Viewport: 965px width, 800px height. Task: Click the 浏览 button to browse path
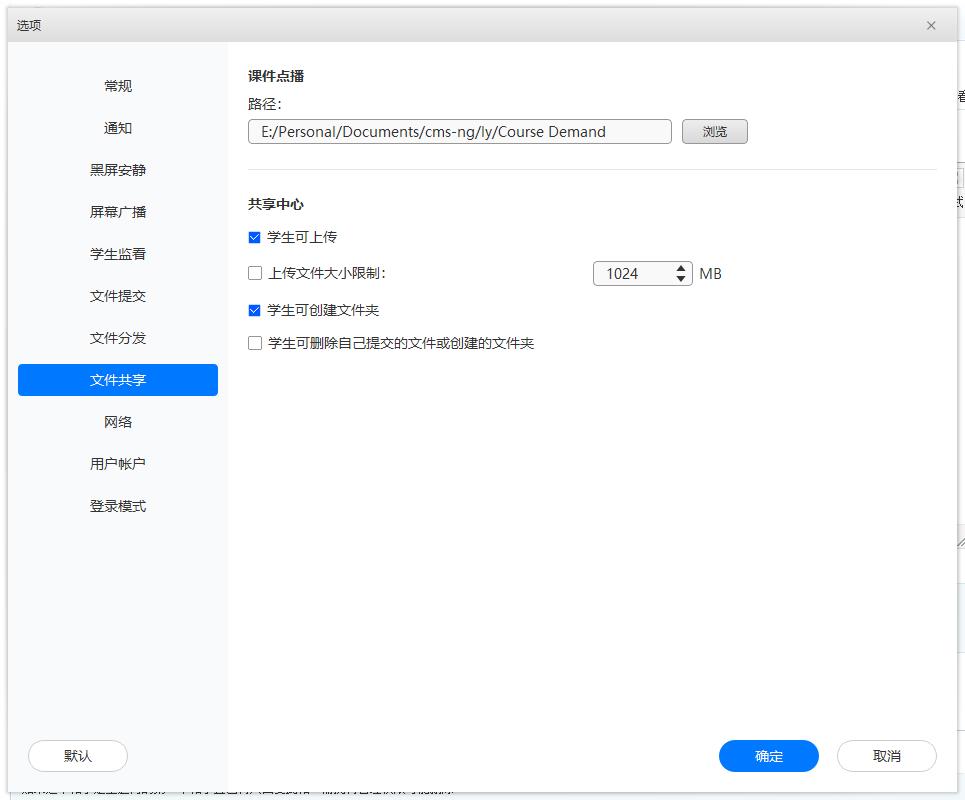pyautogui.click(x=714, y=131)
